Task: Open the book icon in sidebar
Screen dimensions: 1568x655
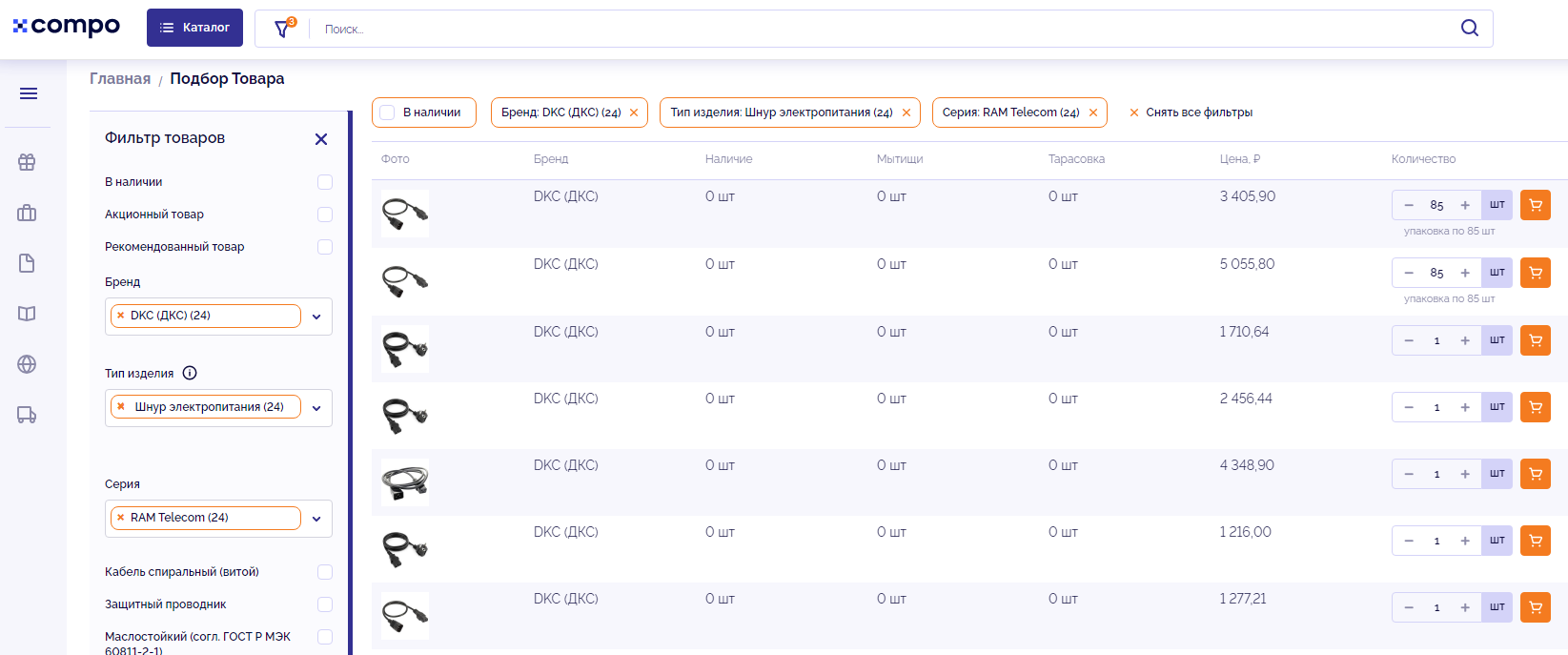Action: 27,314
